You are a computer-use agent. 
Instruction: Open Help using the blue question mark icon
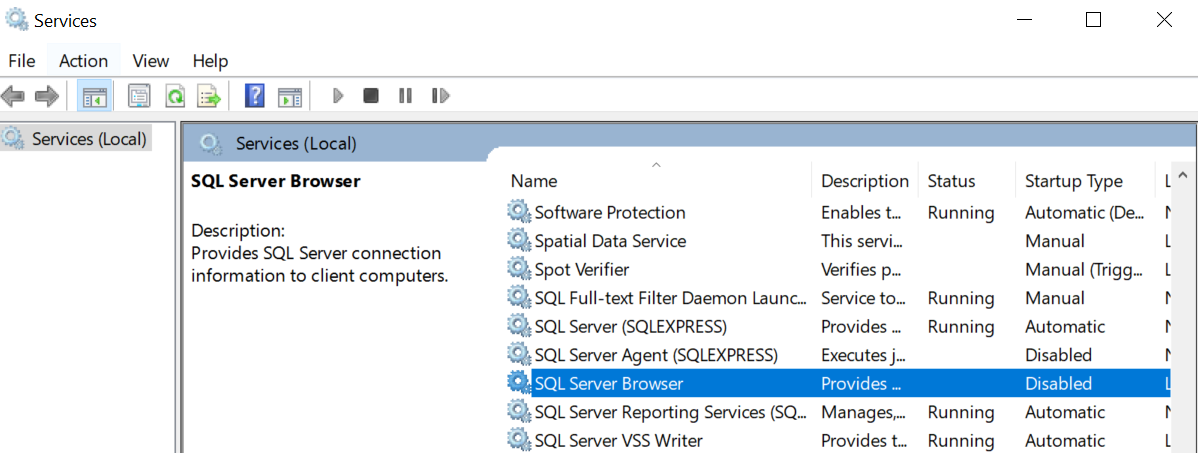[x=255, y=96]
